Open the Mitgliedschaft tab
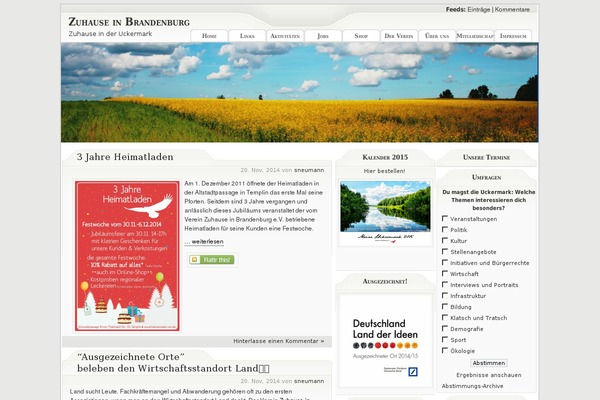Image resolution: width=600 pixels, height=400 pixels. click(475, 36)
